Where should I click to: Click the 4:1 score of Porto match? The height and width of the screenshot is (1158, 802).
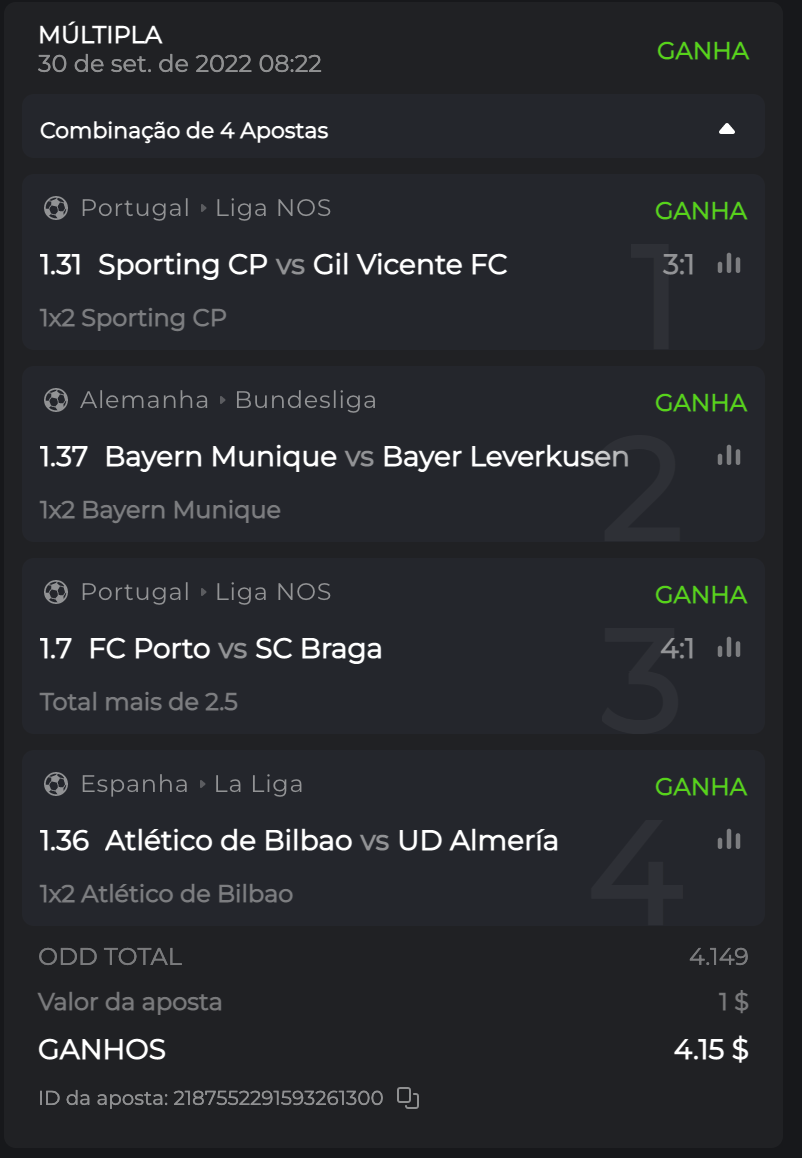pos(677,649)
